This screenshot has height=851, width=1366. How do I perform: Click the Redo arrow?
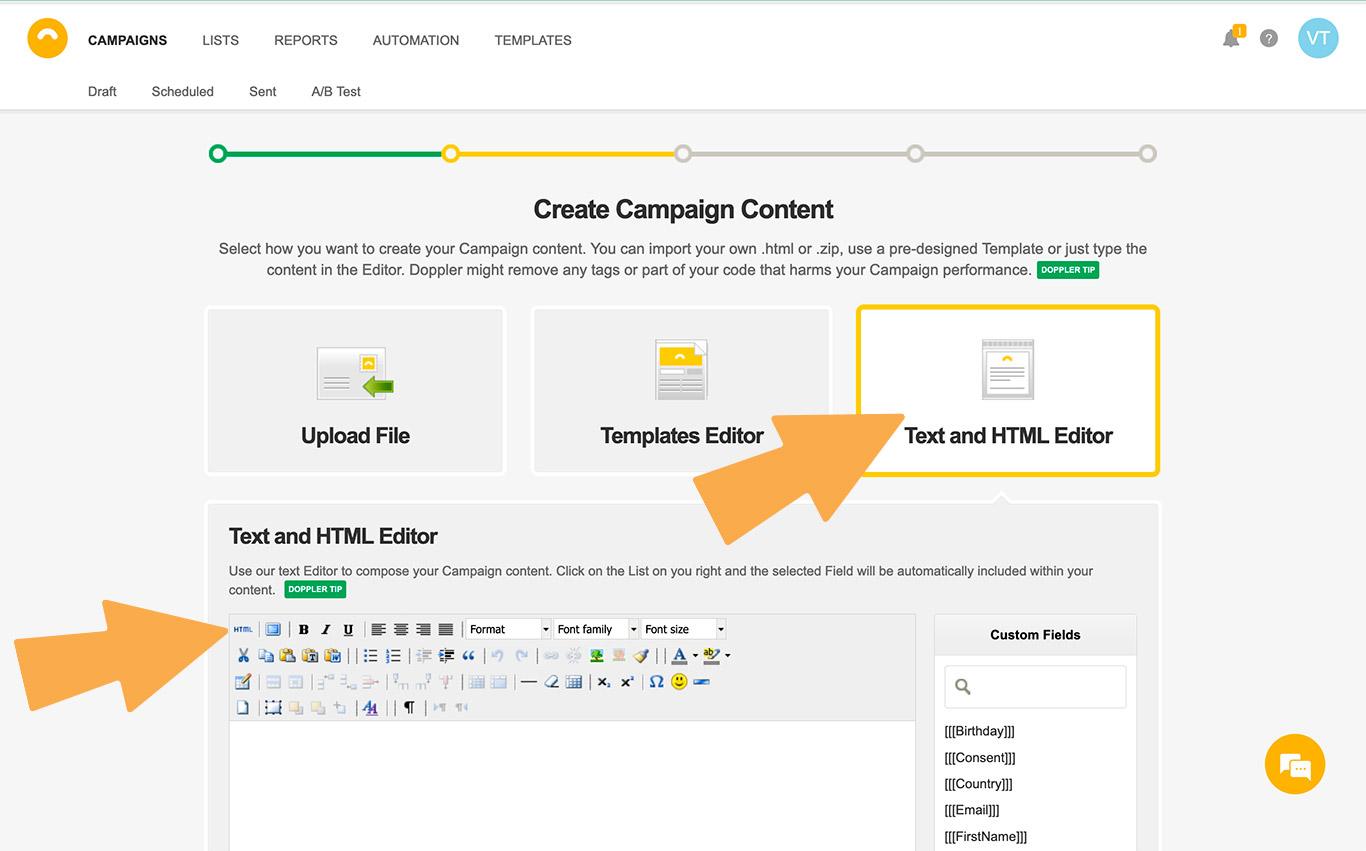pyautogui.click(x=522, y=656)
